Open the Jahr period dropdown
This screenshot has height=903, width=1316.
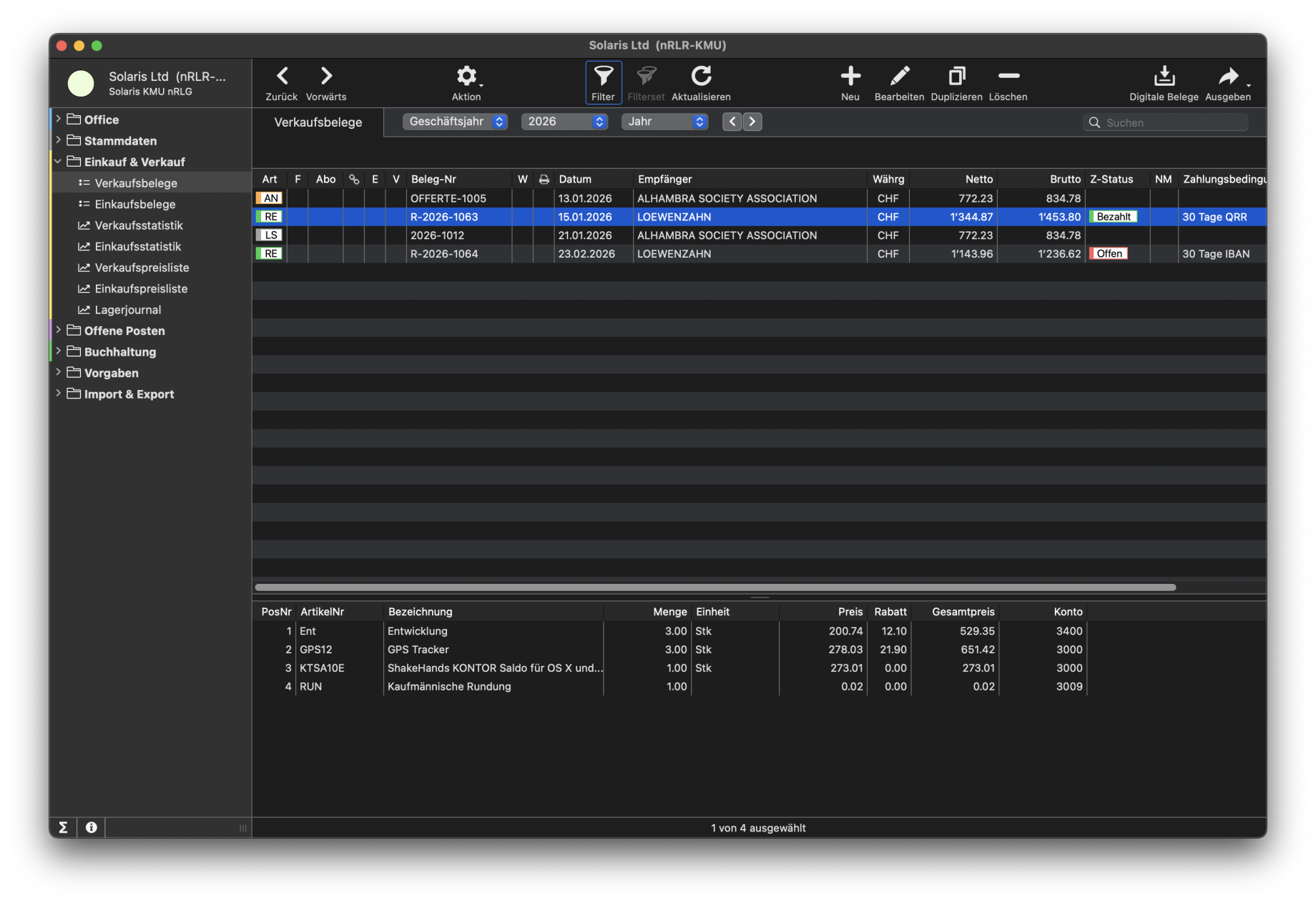(664, 122)
